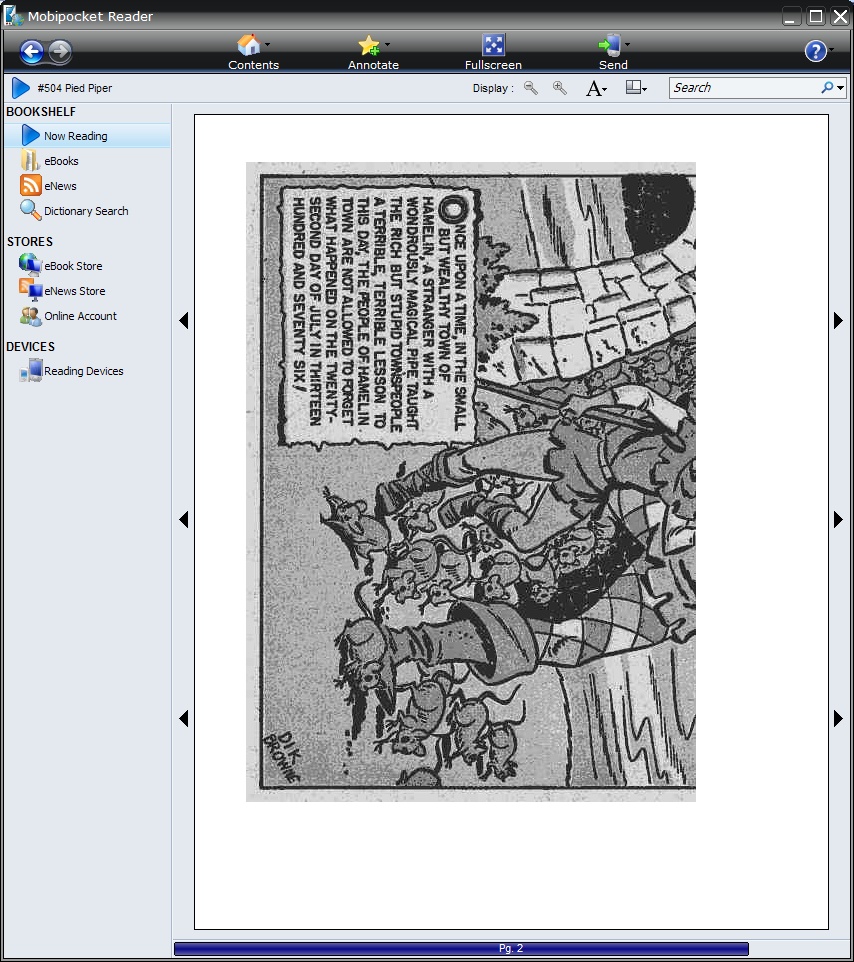854x962 pixels.
Task: Click the zoom in magnifier icon
Action: point(560,88)
